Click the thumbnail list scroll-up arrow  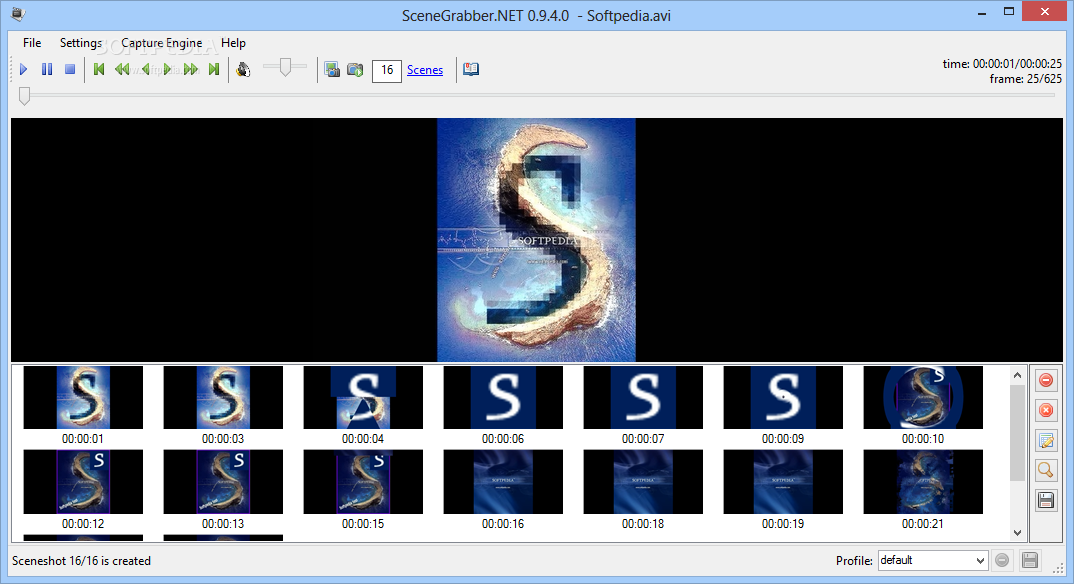1017,375
